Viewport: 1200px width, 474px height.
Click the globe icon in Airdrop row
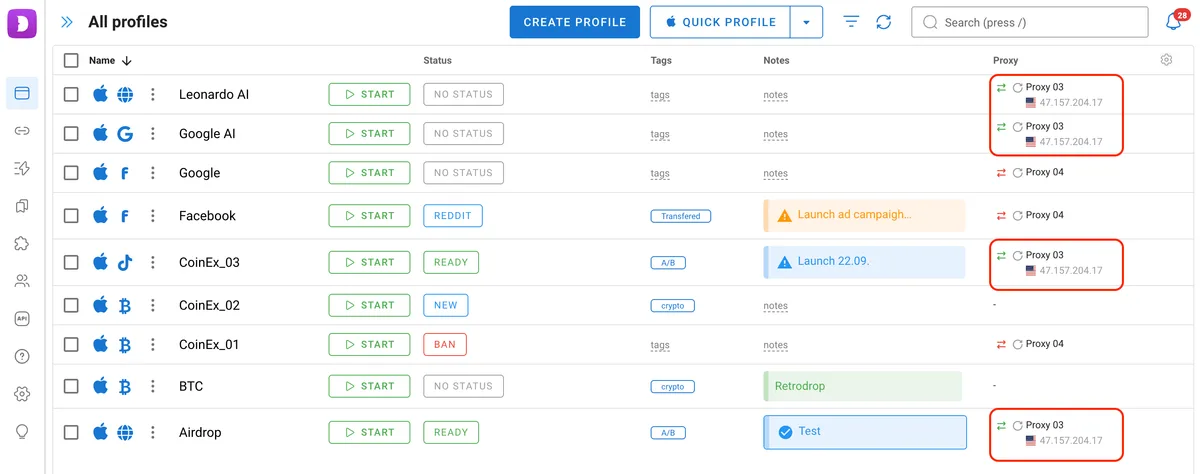point(125,433)
